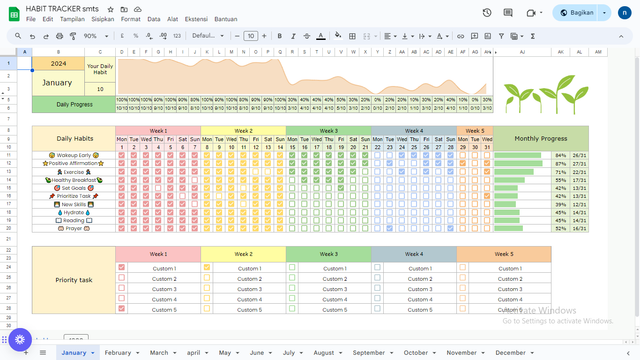640x360 pixels.
Task: Open borders options
Action: pos(352,36)
